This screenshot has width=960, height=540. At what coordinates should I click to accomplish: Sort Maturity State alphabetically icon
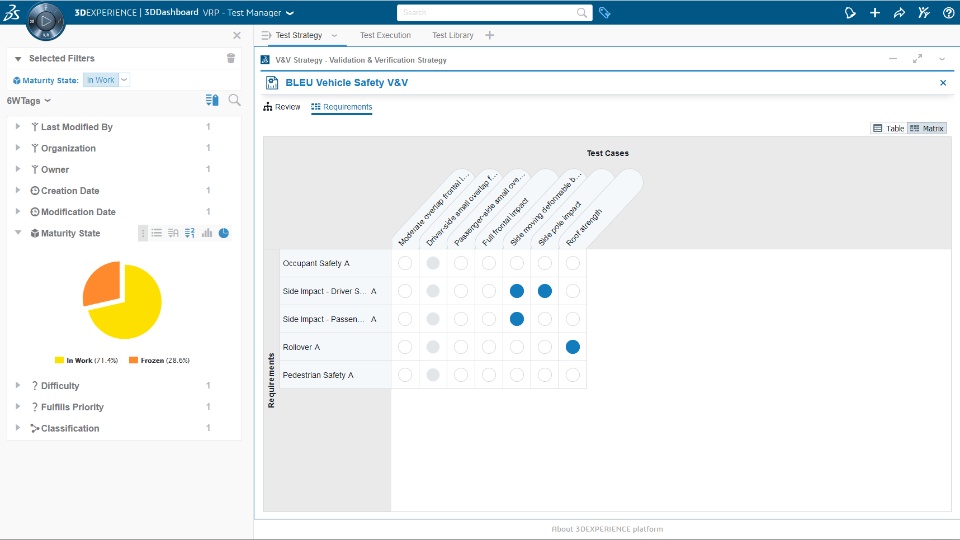(173, 233)
